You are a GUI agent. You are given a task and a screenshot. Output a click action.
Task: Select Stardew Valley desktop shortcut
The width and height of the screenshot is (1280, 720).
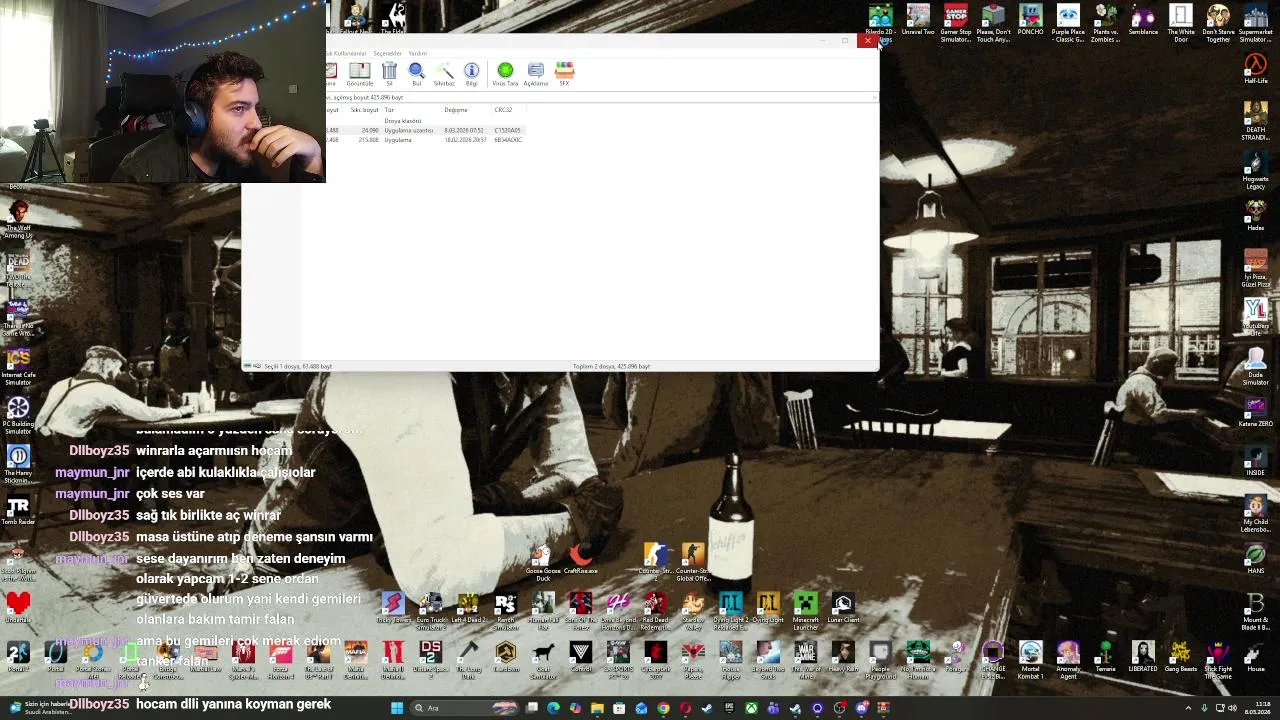pos(693,611)
